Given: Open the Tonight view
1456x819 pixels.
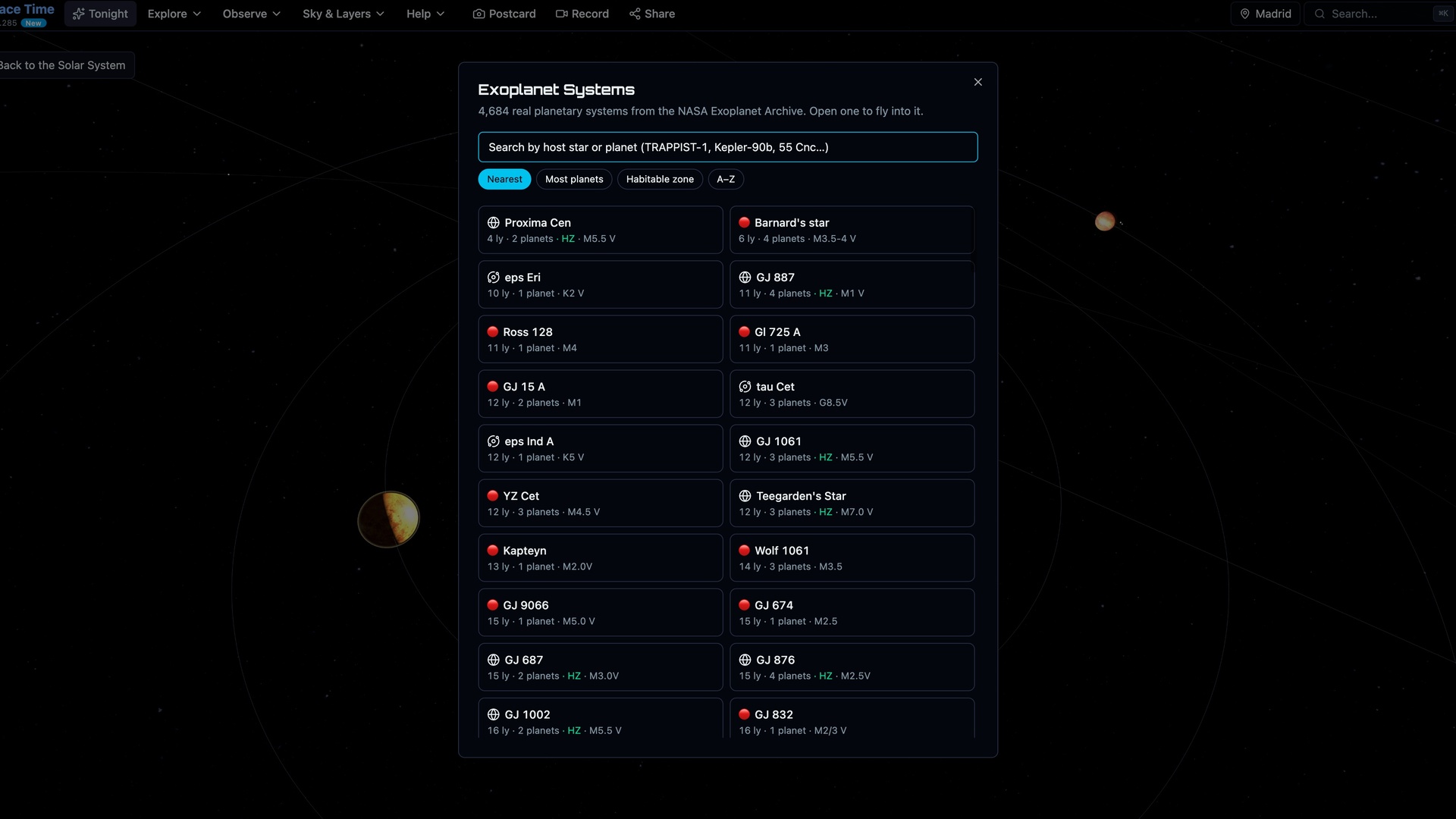Looking at the screenshot, I should (100, 14).
